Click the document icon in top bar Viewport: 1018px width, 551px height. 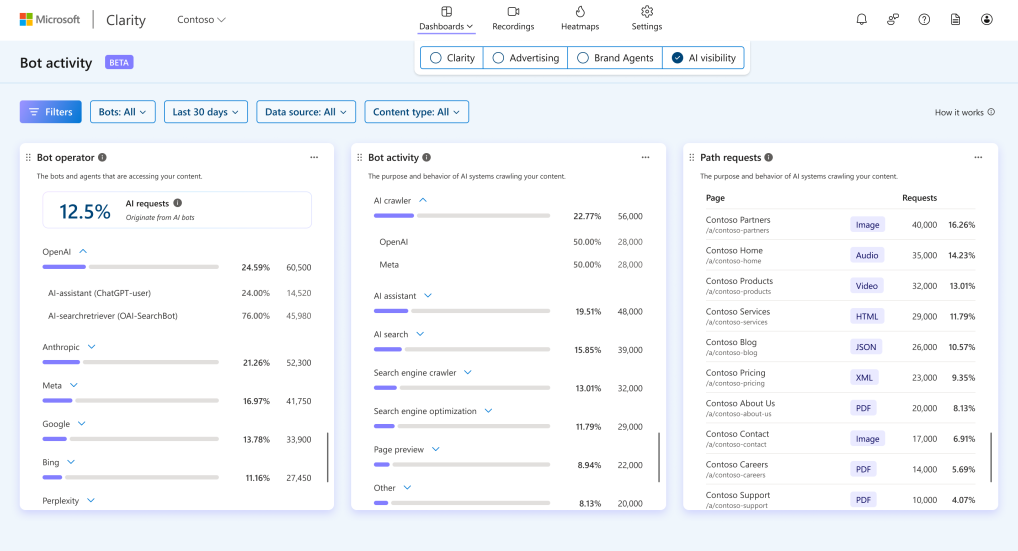(x=956, y=19)
